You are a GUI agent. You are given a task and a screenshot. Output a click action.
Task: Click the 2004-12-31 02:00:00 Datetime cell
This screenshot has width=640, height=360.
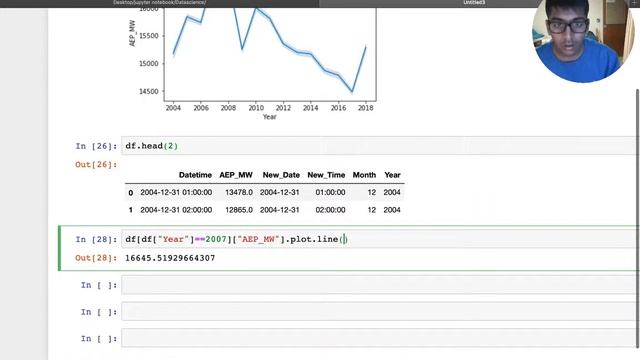pos(176,210)
